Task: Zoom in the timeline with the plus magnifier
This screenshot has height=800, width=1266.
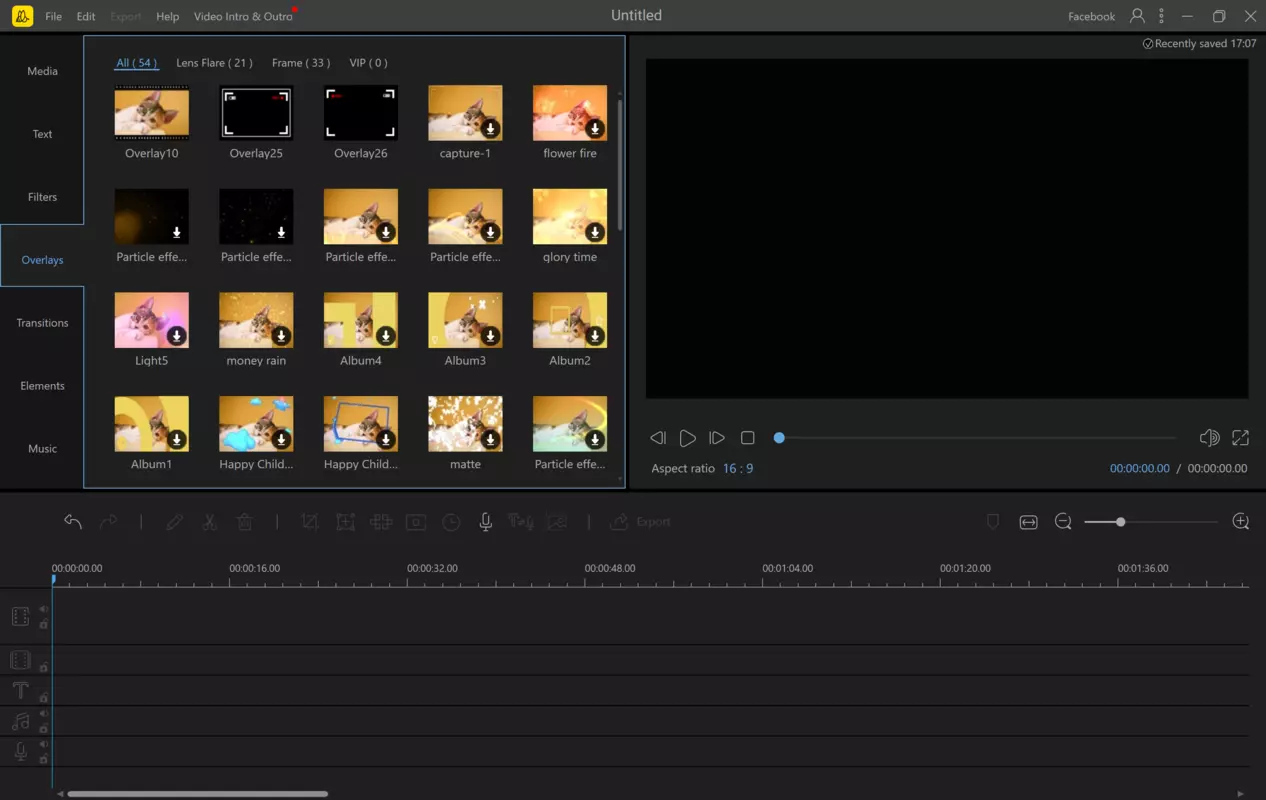Action: point(1241,522)
